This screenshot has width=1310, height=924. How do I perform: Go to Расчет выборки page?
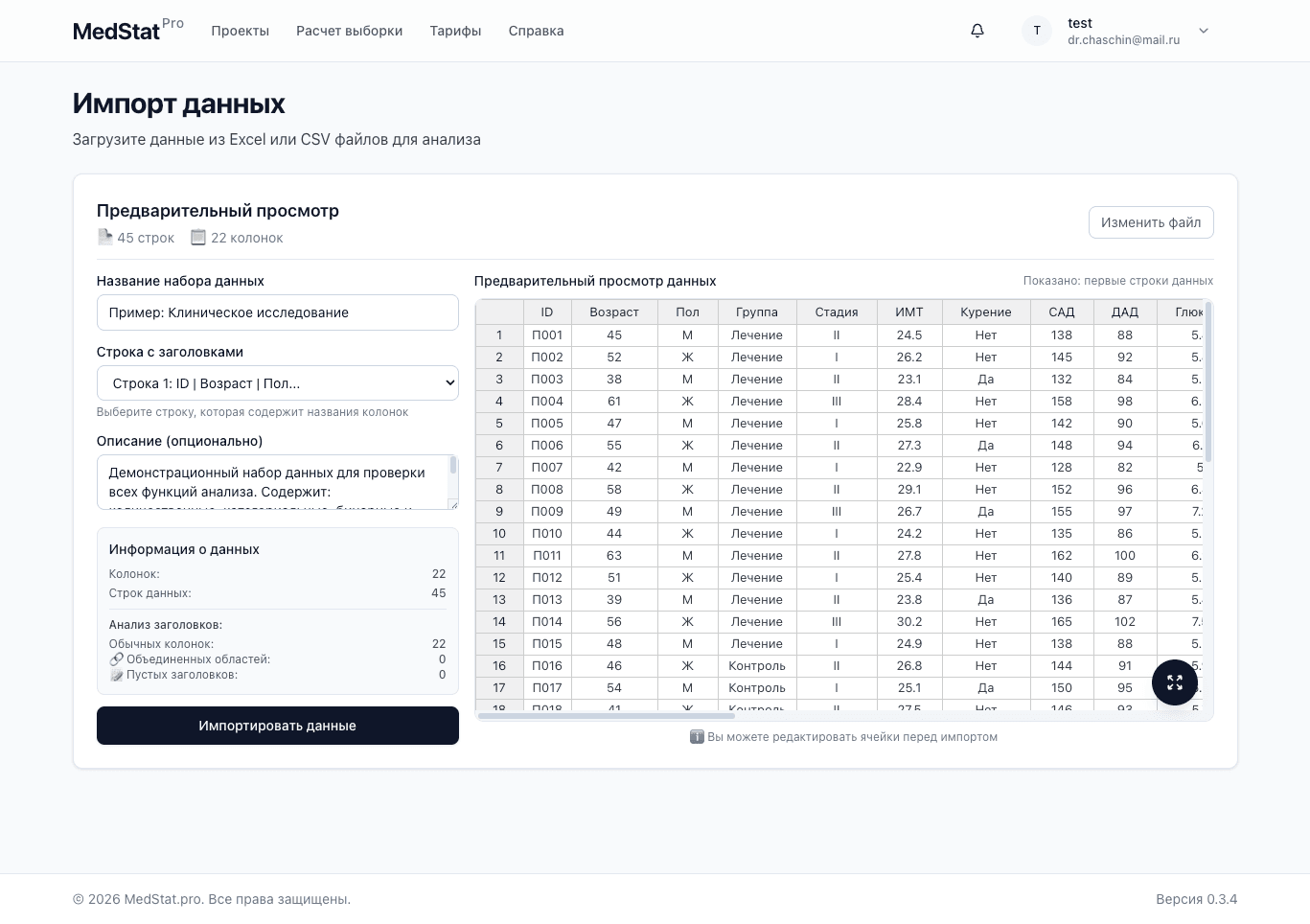[x=350, y=31]
